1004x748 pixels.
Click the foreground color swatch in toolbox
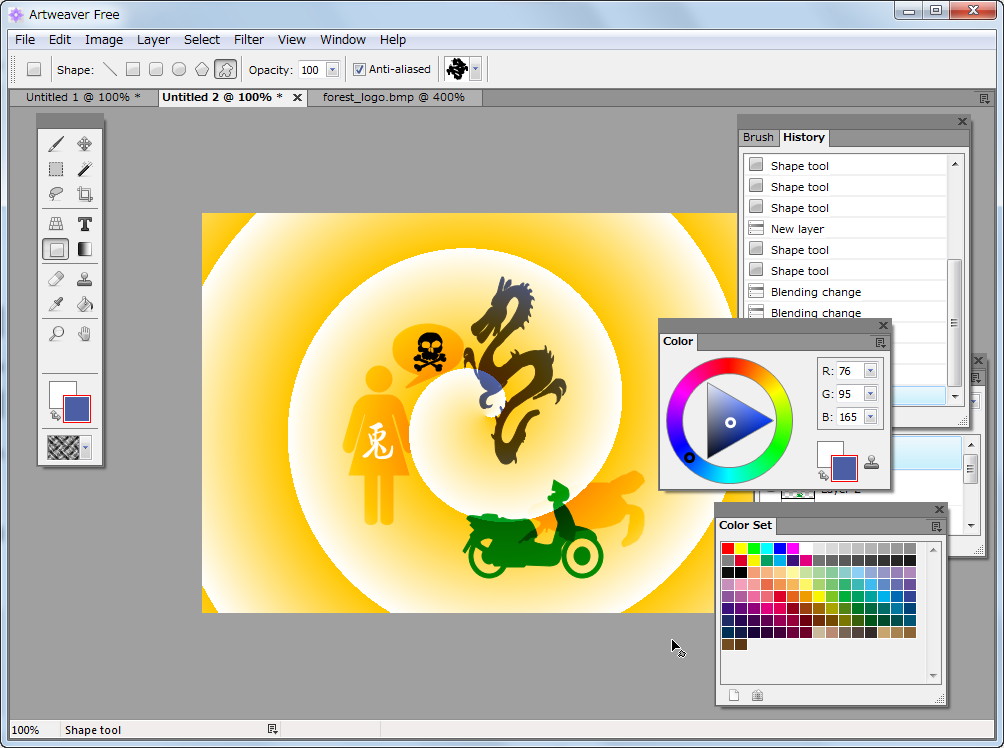(x=77, y=409)
